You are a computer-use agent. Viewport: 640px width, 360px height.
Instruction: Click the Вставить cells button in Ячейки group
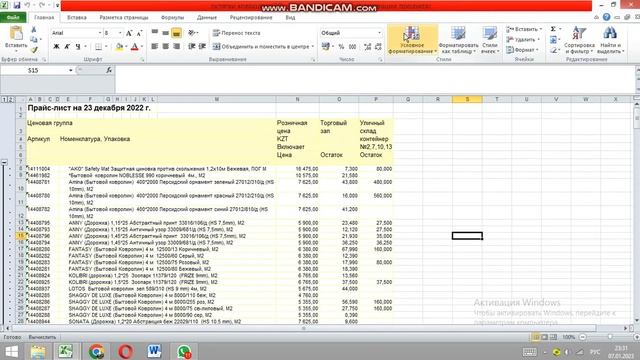pyautogui.click(x=524, y=29)
